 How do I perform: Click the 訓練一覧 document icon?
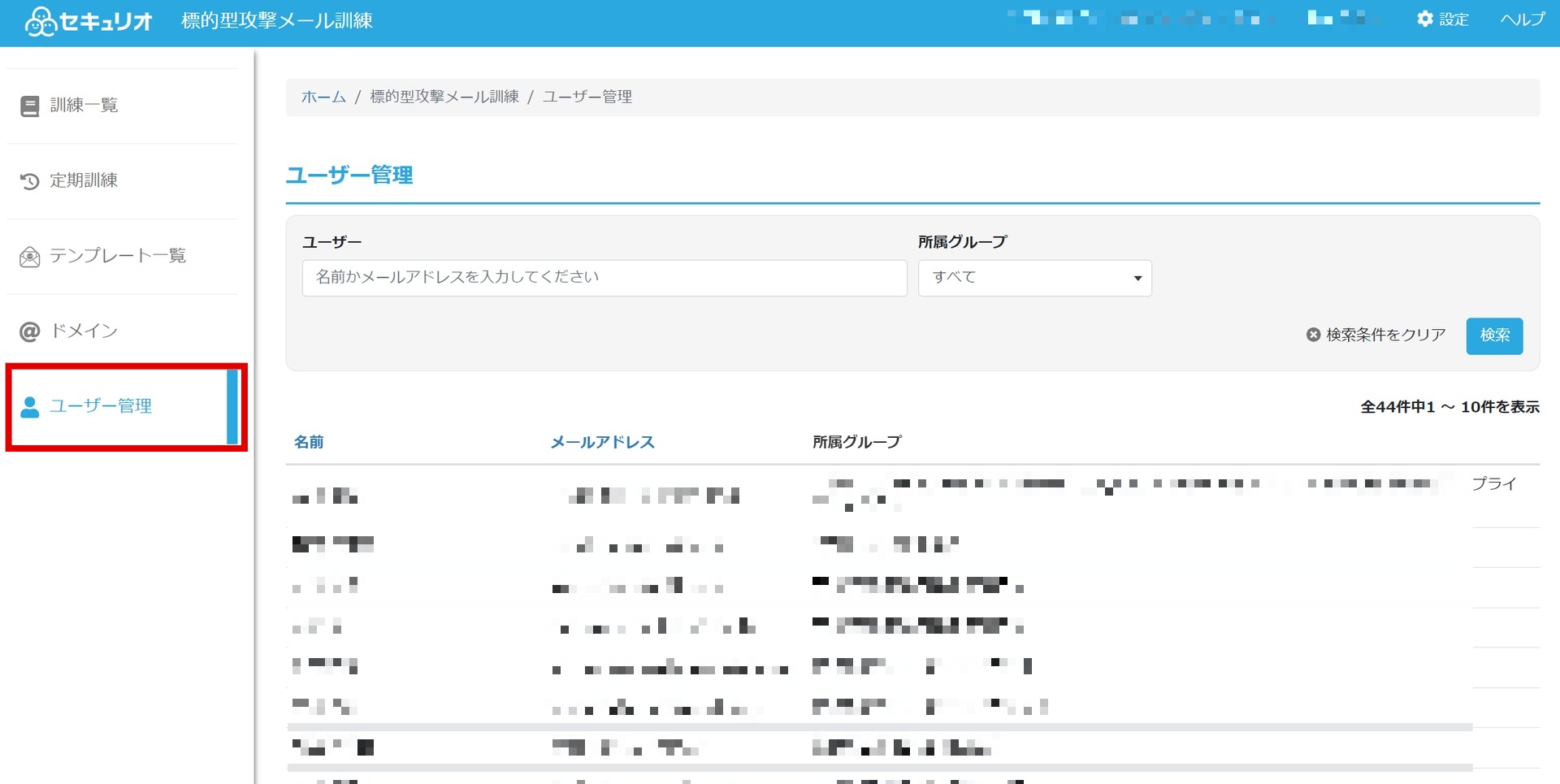30,106
